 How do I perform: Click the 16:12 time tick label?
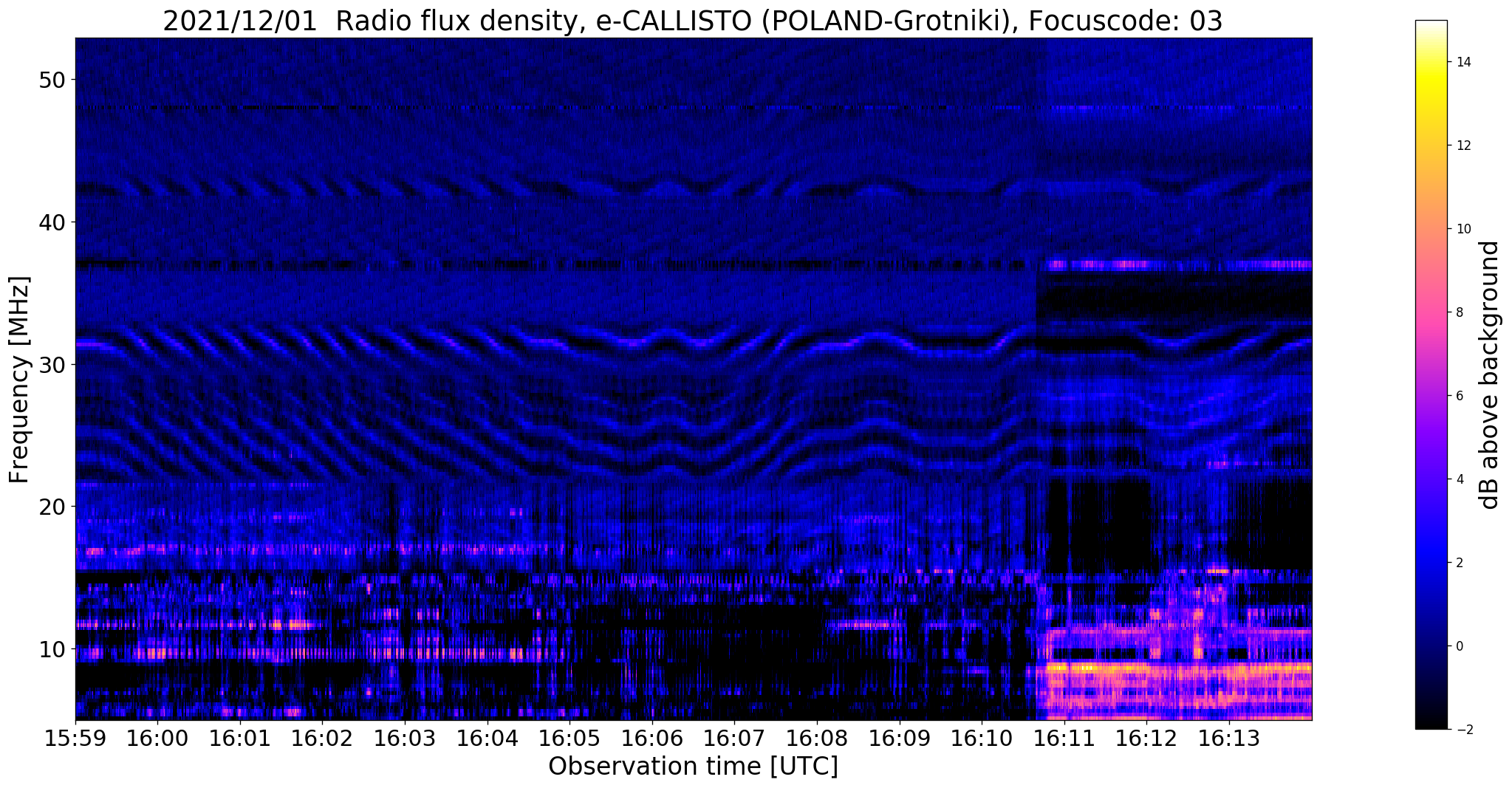click(x=1146, y=738)
